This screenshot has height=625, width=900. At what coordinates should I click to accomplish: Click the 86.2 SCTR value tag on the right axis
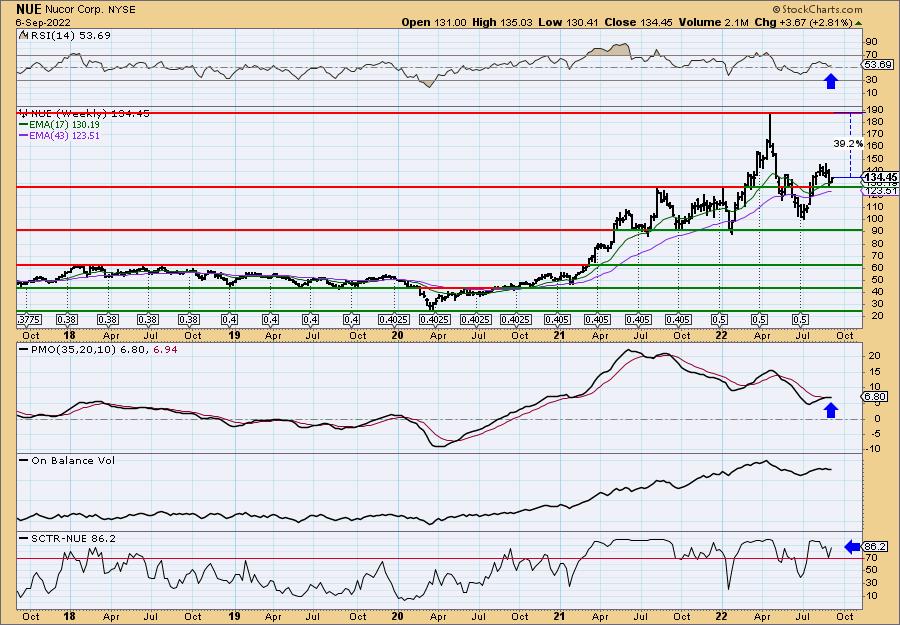click(x=876, y=547)
